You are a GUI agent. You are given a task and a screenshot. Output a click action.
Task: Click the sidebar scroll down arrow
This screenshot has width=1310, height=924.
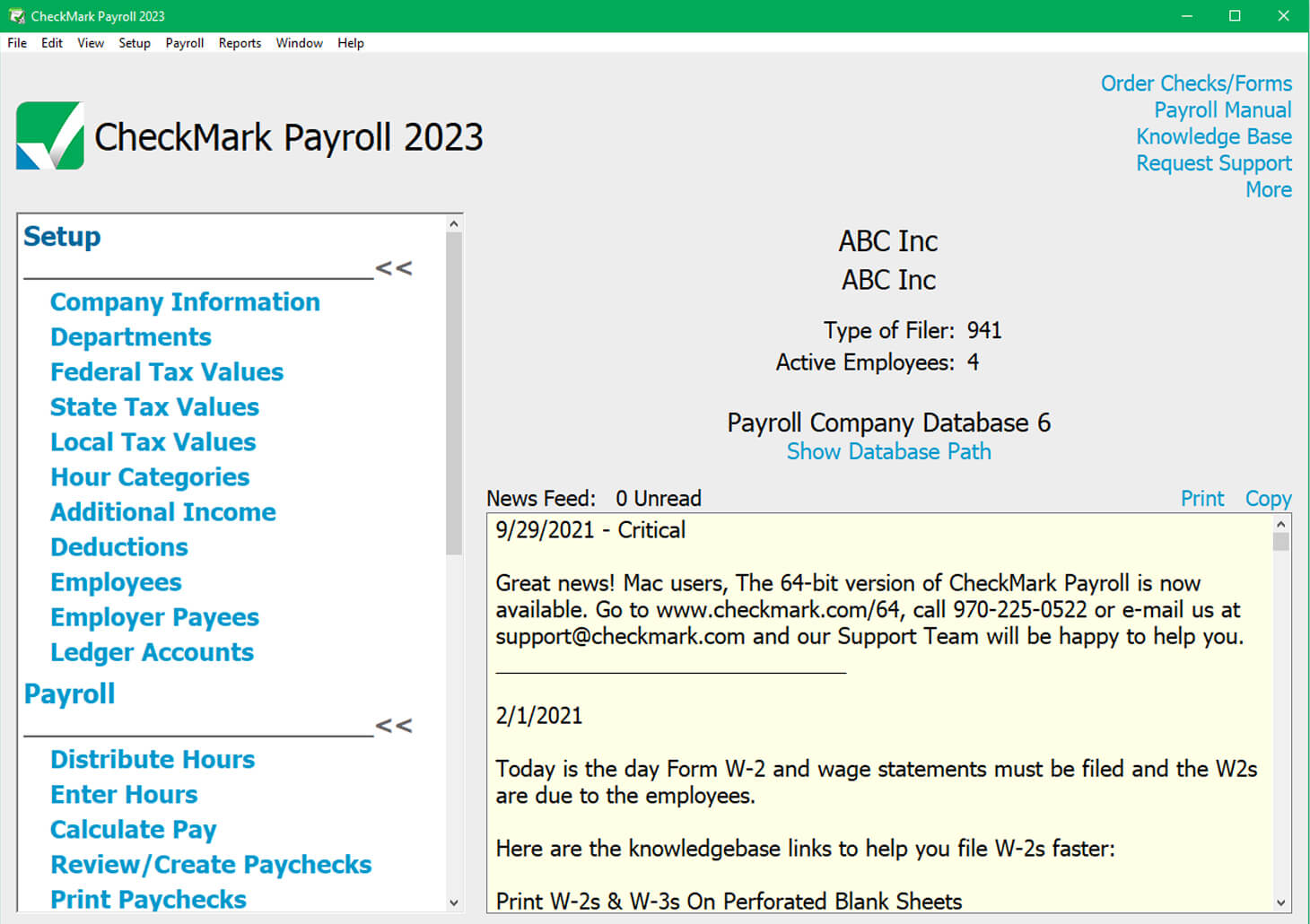(454, 902)
